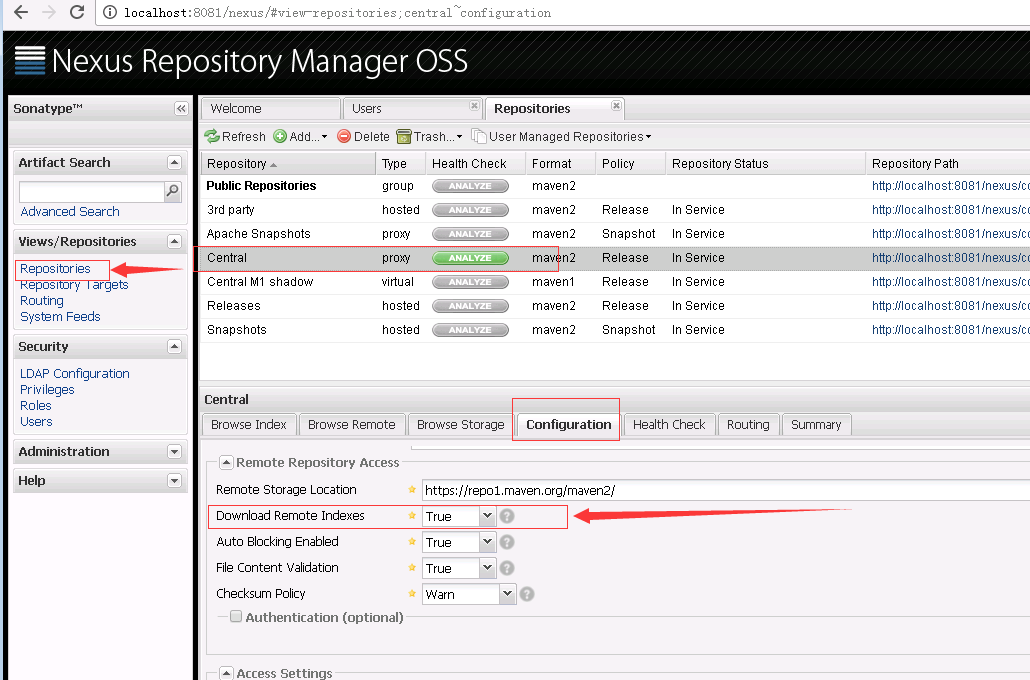
Task: Open Checksum Policy dropdown
Action: click(506, 595)
